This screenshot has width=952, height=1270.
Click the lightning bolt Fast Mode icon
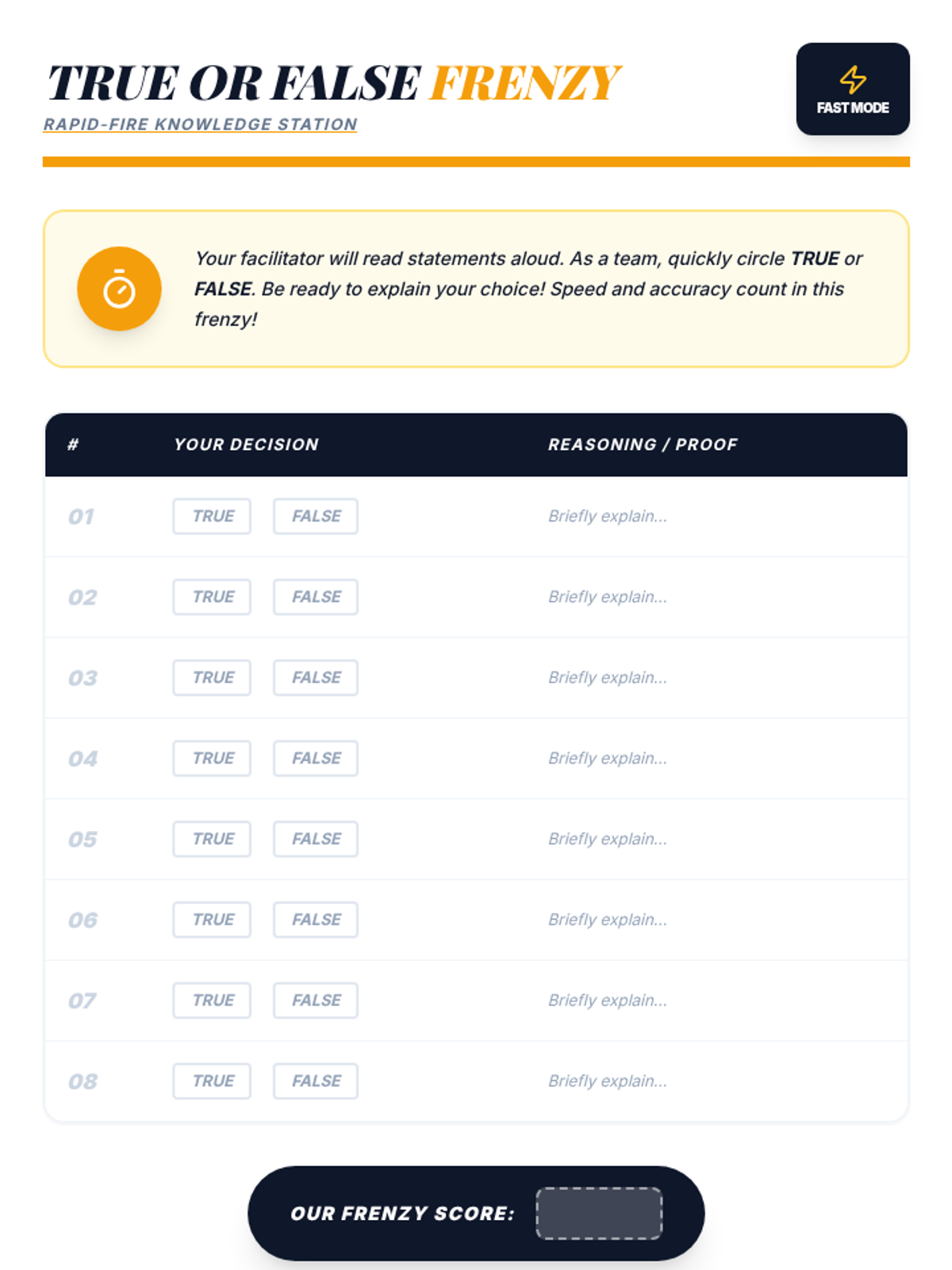[853, 79]
